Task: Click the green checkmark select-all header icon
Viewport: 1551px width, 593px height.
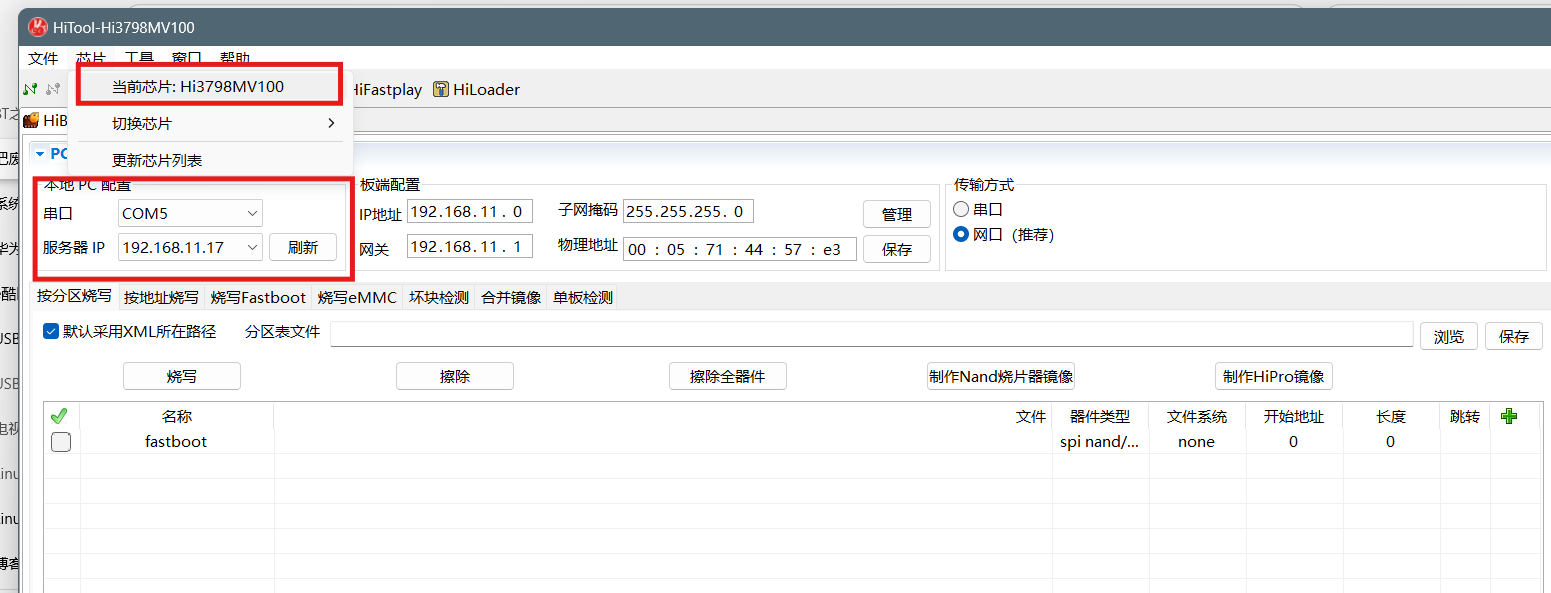Action: (59, 416)
